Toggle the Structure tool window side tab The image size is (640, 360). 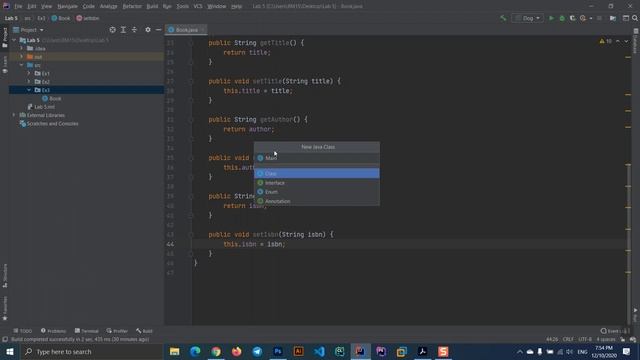tap(5, 276)
